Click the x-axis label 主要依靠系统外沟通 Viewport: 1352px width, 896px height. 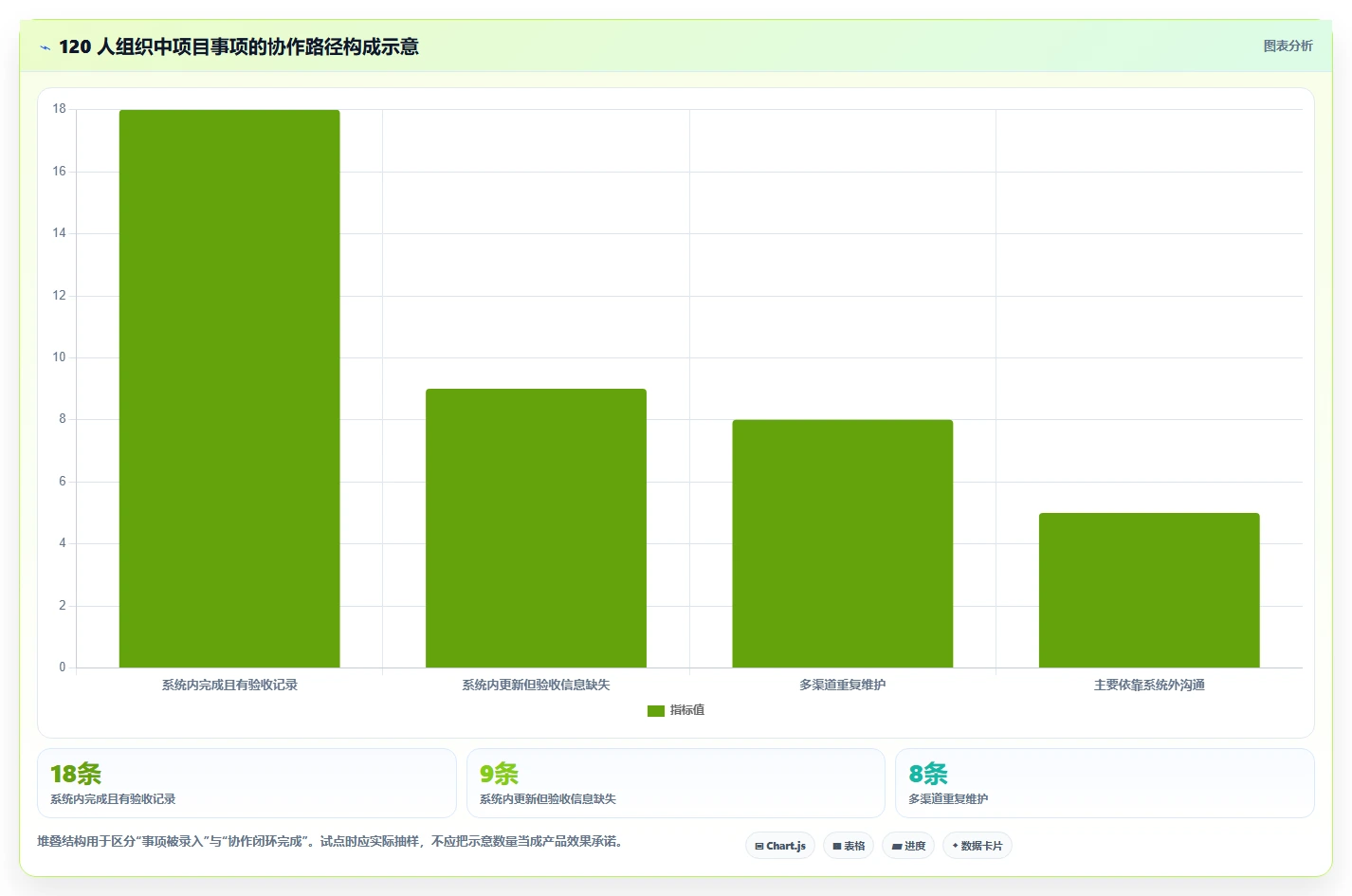tap(1149, 685)
